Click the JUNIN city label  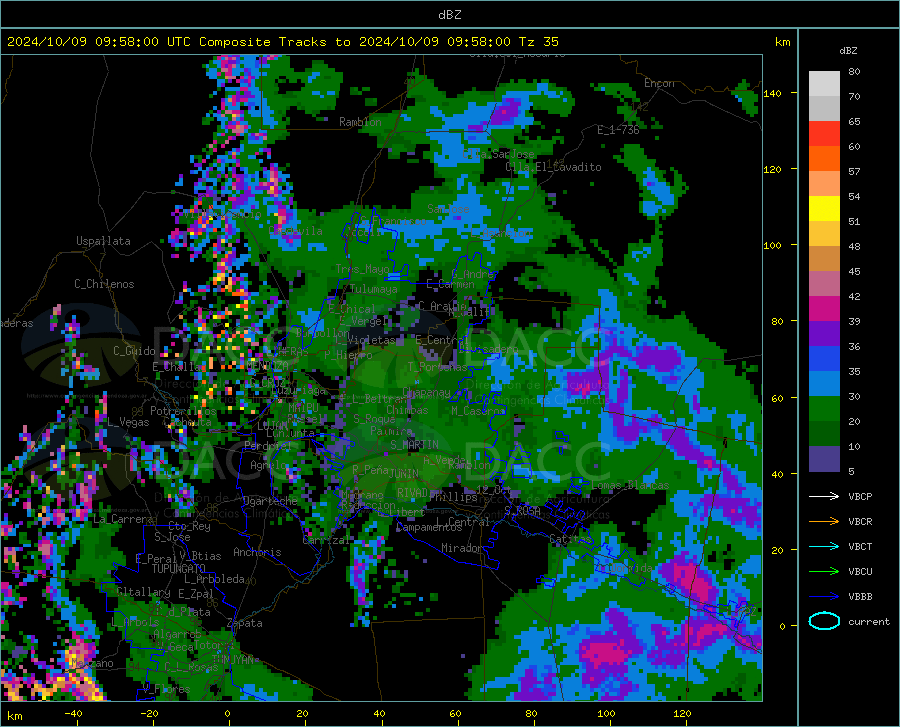[x=404, y=473]
